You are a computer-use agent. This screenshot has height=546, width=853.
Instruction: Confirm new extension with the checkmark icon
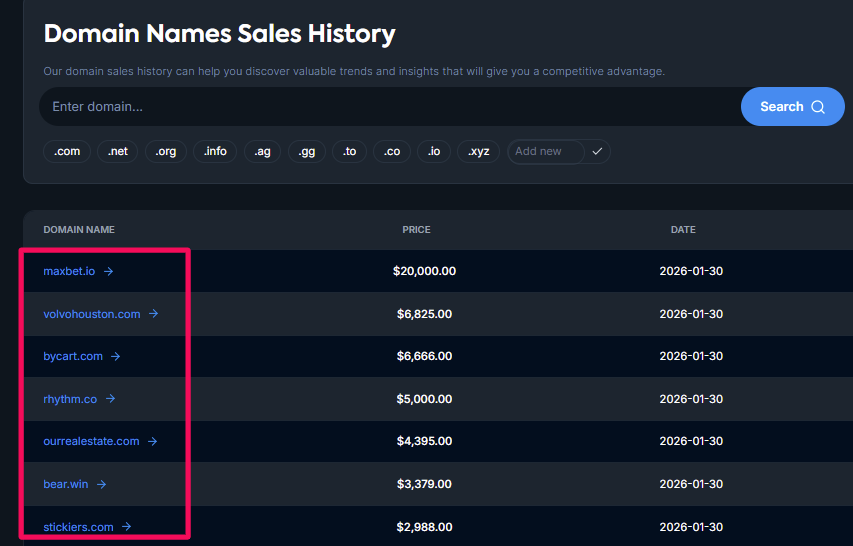(597, 151)
